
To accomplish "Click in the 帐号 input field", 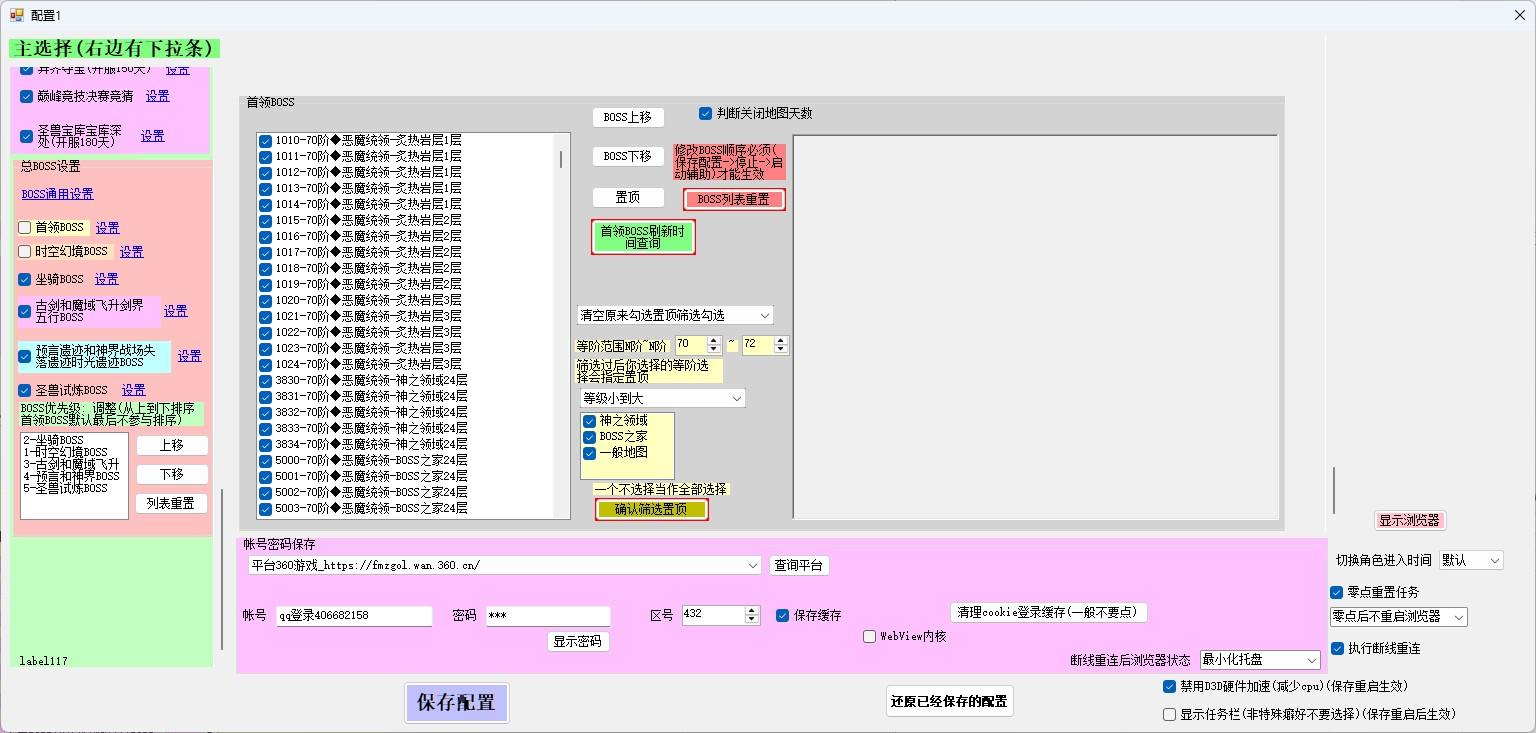I will [x=354, y=616].
